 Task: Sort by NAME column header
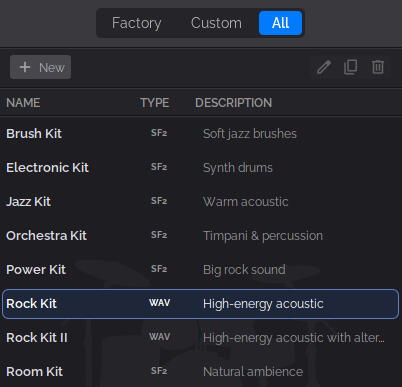click(23, 103)
